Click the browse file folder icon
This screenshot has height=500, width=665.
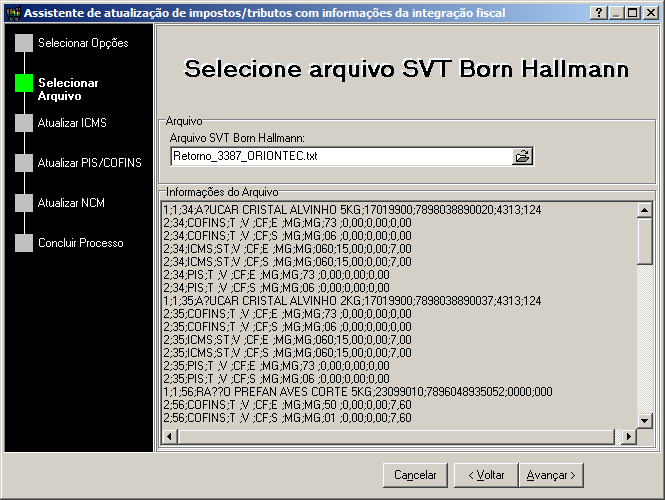point(522,156)
